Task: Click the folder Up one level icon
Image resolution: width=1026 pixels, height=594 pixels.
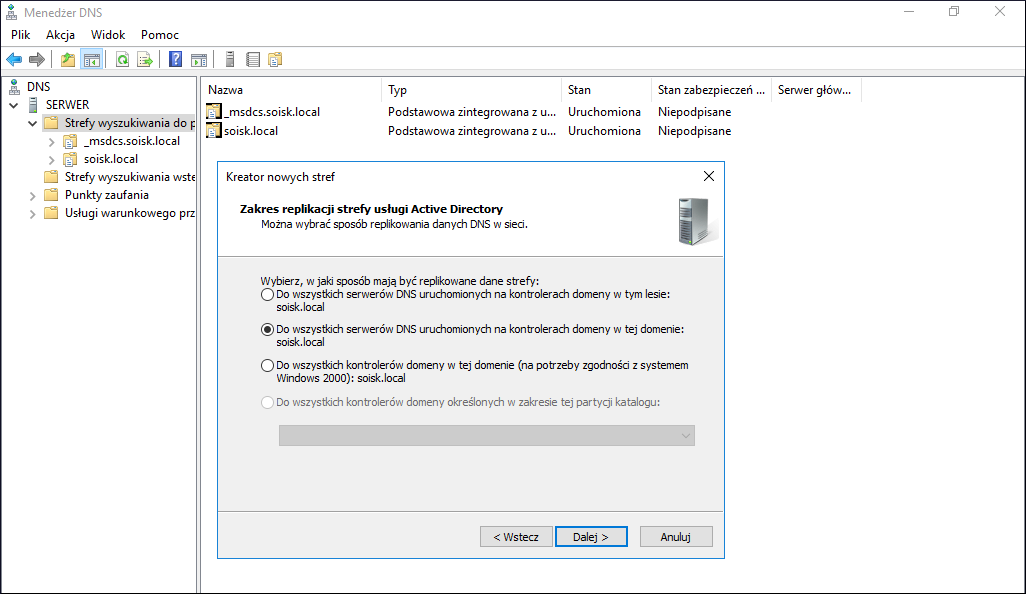Action: coord(67,60)
